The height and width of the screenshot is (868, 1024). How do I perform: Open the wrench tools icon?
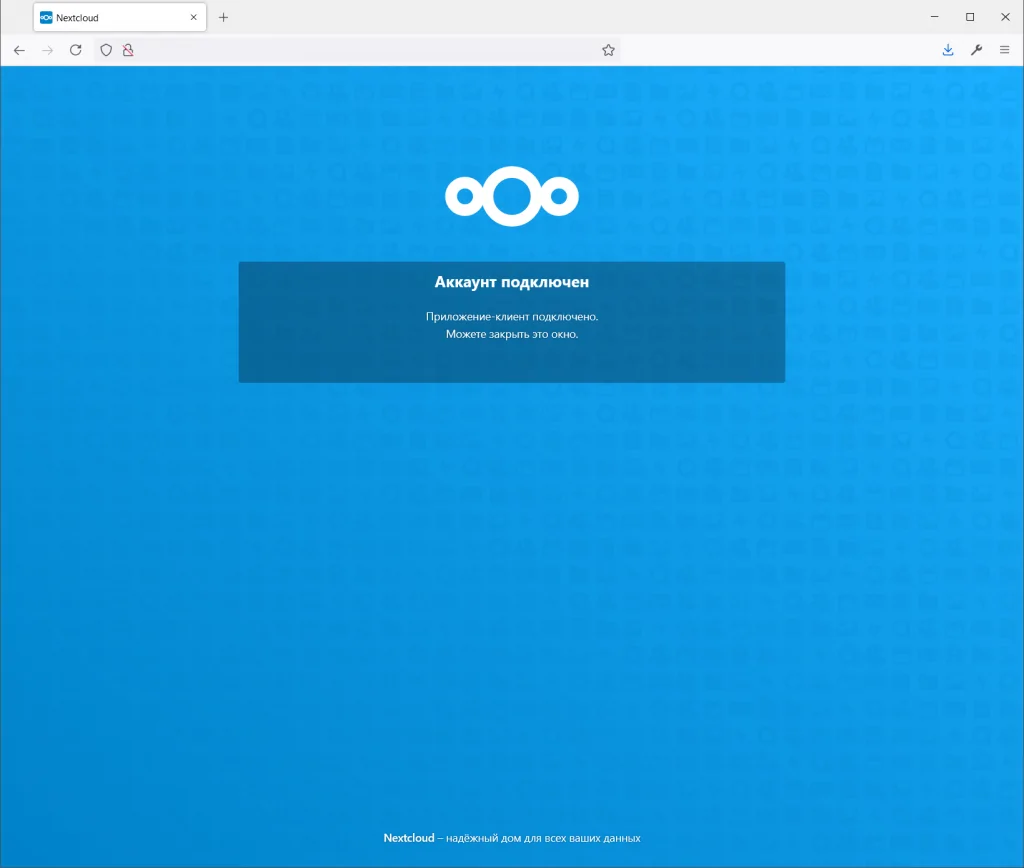(976, 50)
